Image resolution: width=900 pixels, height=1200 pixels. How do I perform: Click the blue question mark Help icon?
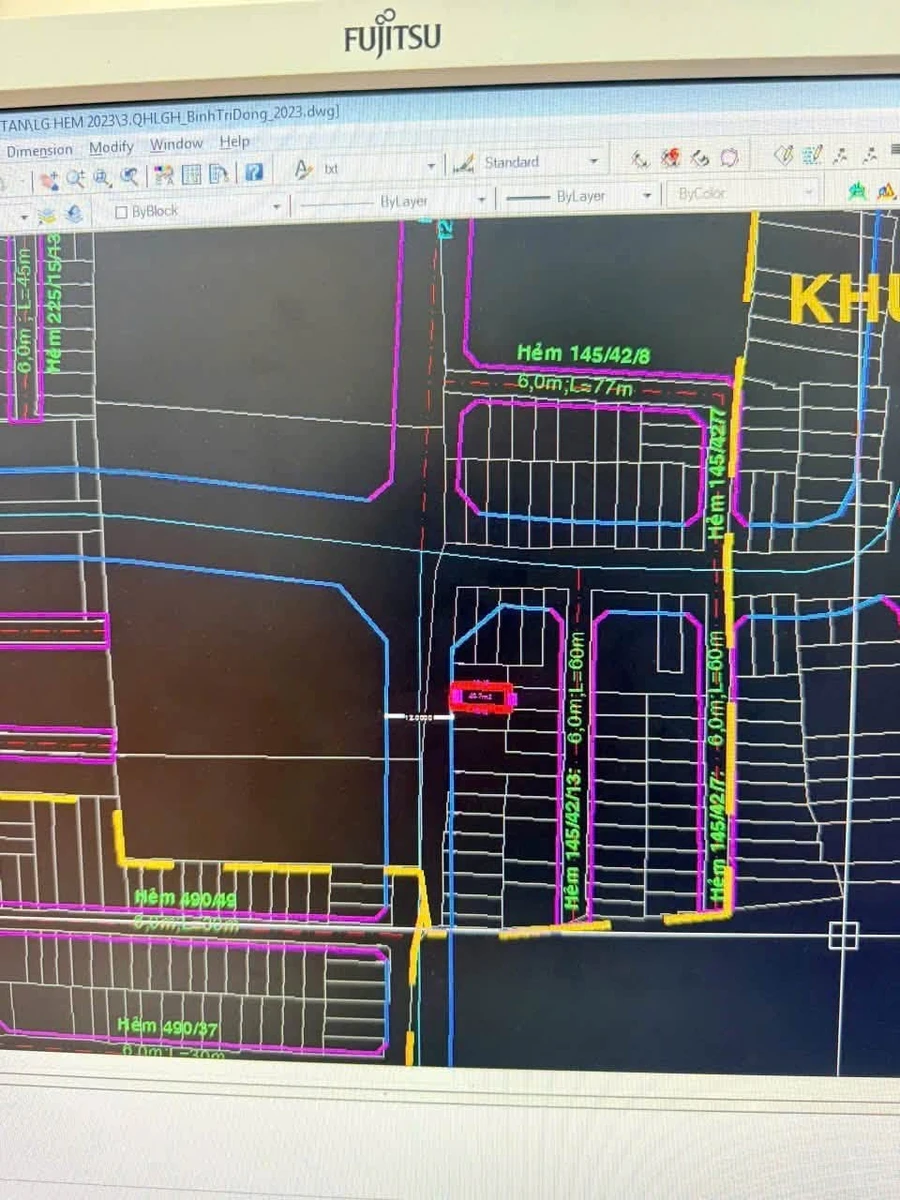(254, 171)
